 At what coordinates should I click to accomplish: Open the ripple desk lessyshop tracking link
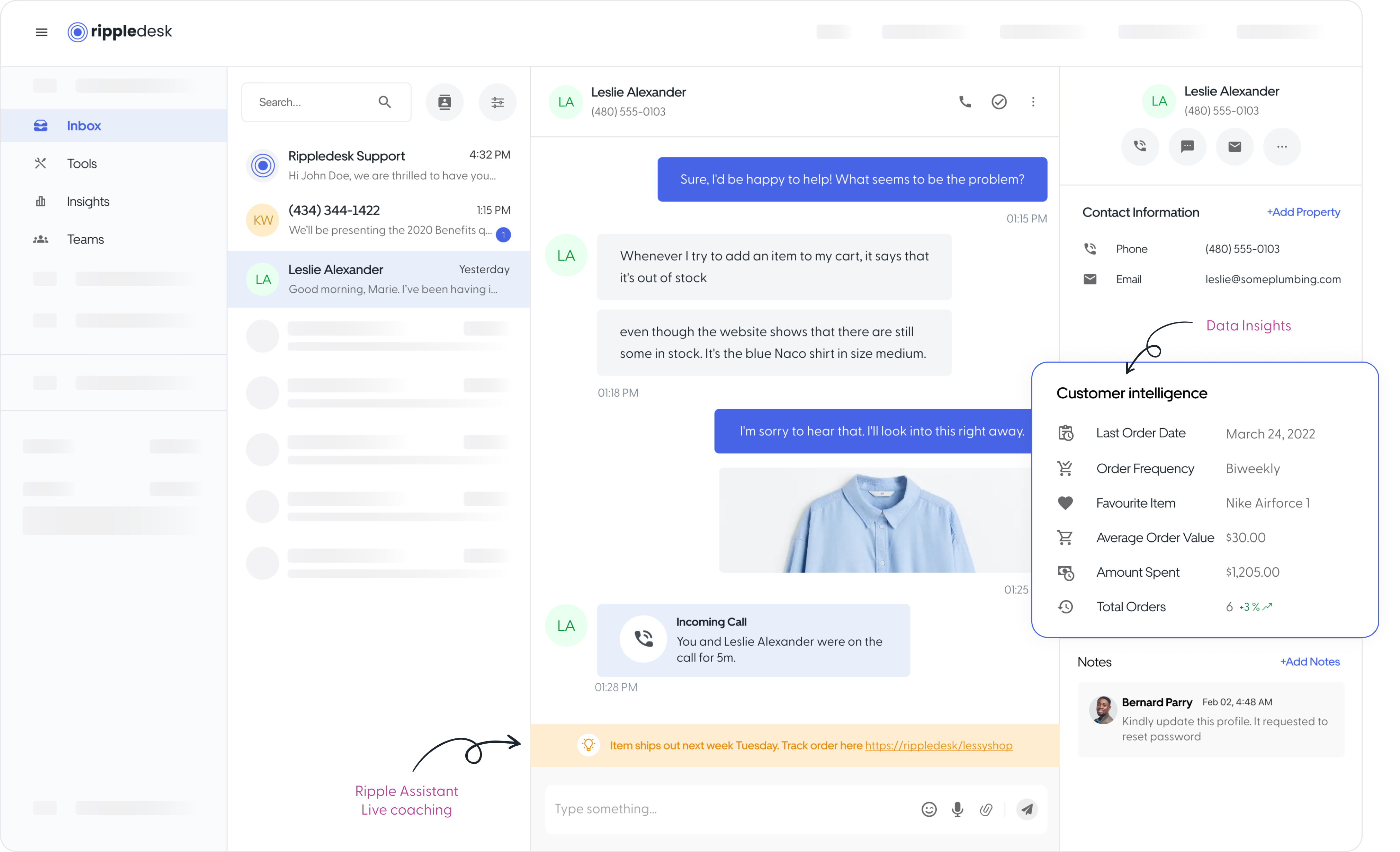coord(938,745)
